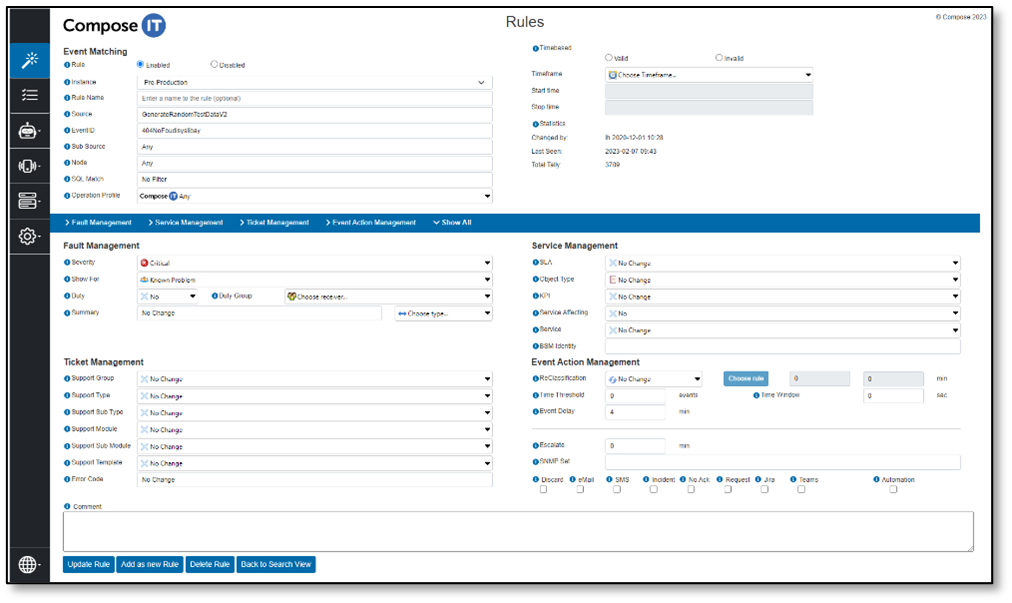Open the robot automation icon in sidebar
Viewport: 1012px width, 603px height.
tap(29, 131)
